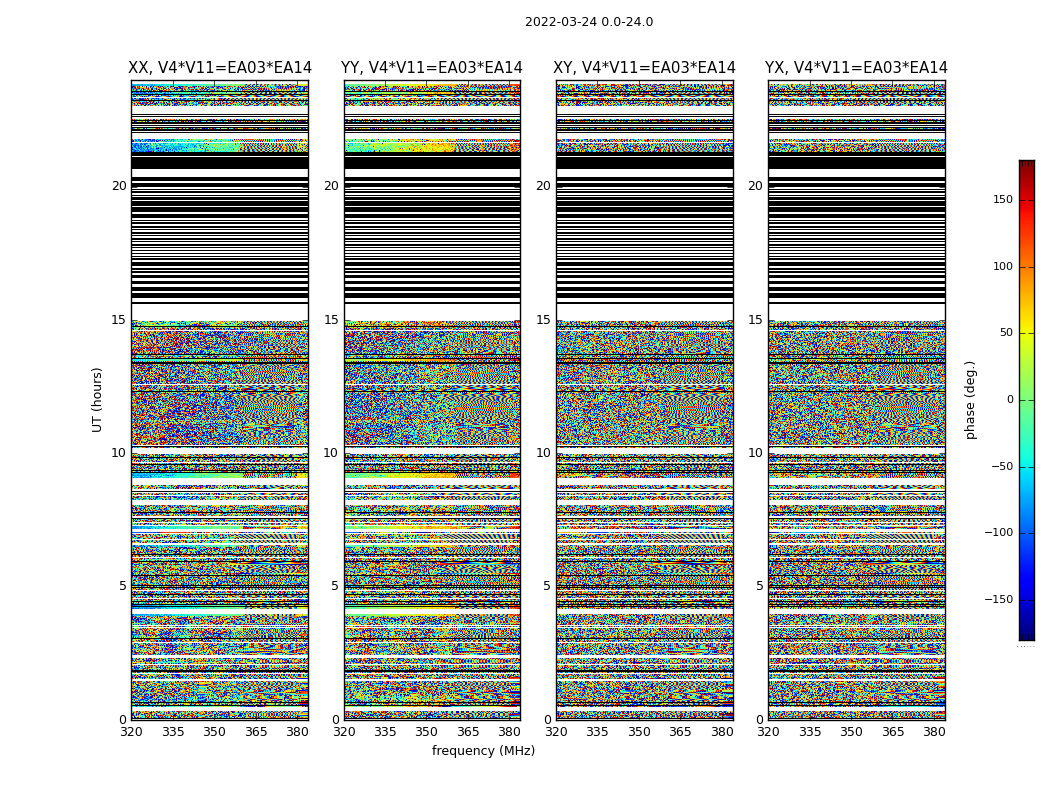Click the 15 hour tick of YY panel
Image resolution: width=1050 pixels, height=800 pixels.
click(x=331, y=320)
